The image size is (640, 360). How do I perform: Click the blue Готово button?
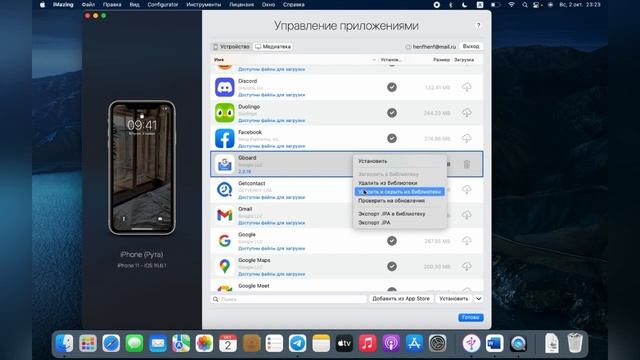(471, 317)
